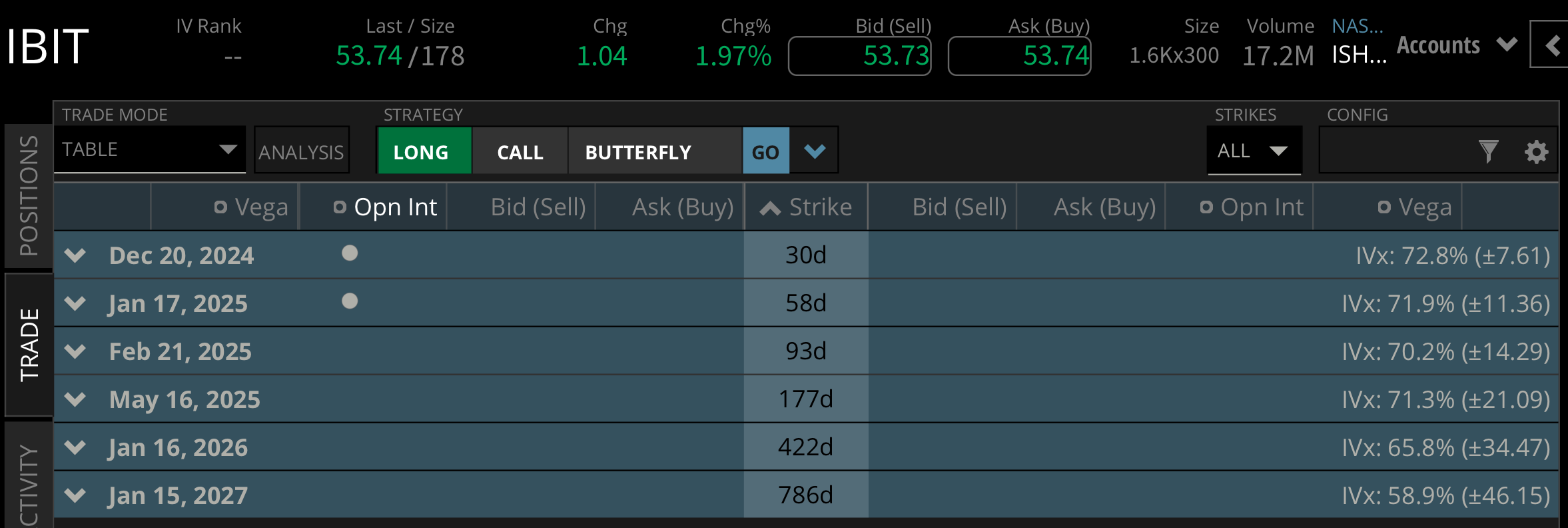Click the Jan 17, 2025 position dot
The height and width of the screenshot is (528, 1568).
(350, 301)
